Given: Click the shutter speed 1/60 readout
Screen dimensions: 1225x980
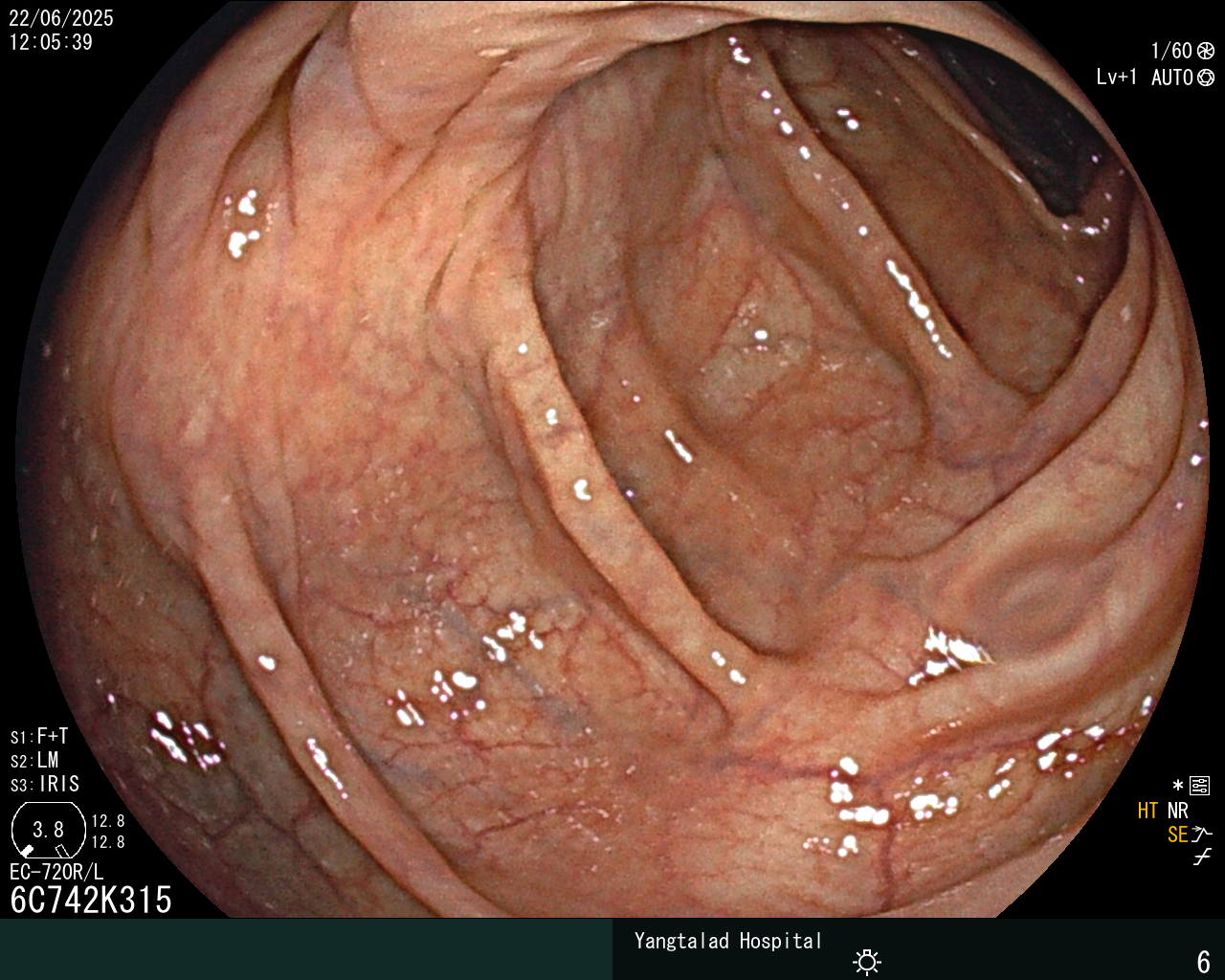Looking at the screenshot, I should [1171, 51].
